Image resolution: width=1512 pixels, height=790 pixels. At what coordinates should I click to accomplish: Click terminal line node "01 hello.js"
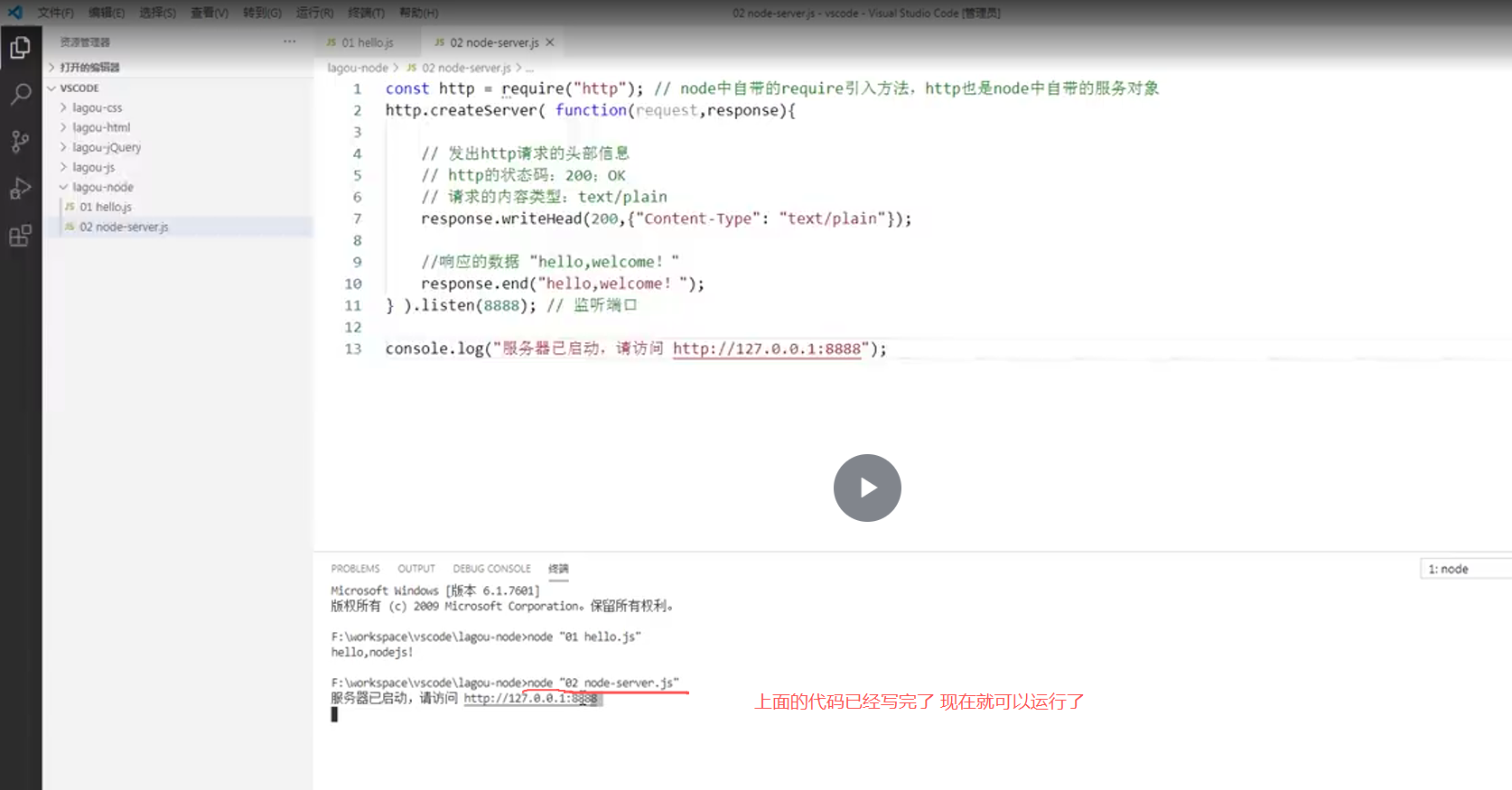click(486, 637)
